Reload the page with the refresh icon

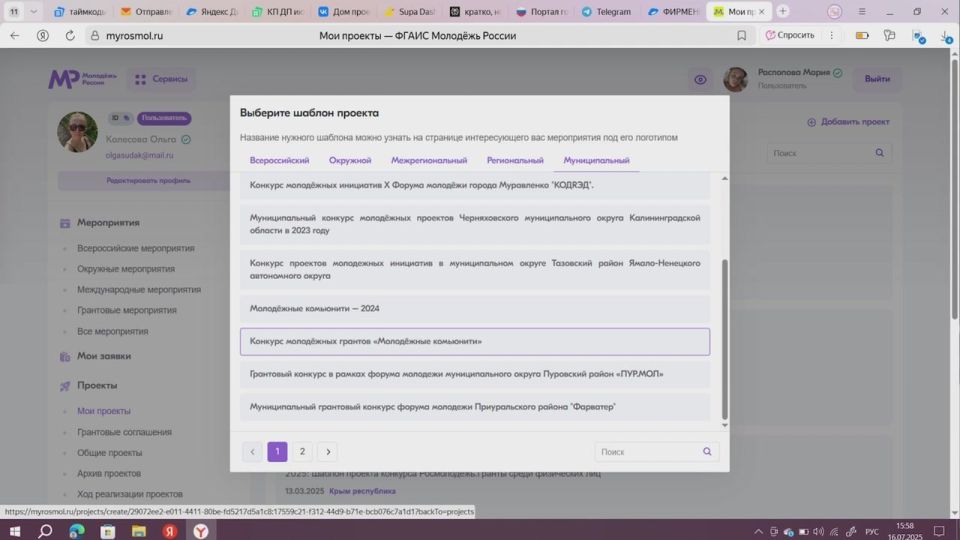point(70,35)
